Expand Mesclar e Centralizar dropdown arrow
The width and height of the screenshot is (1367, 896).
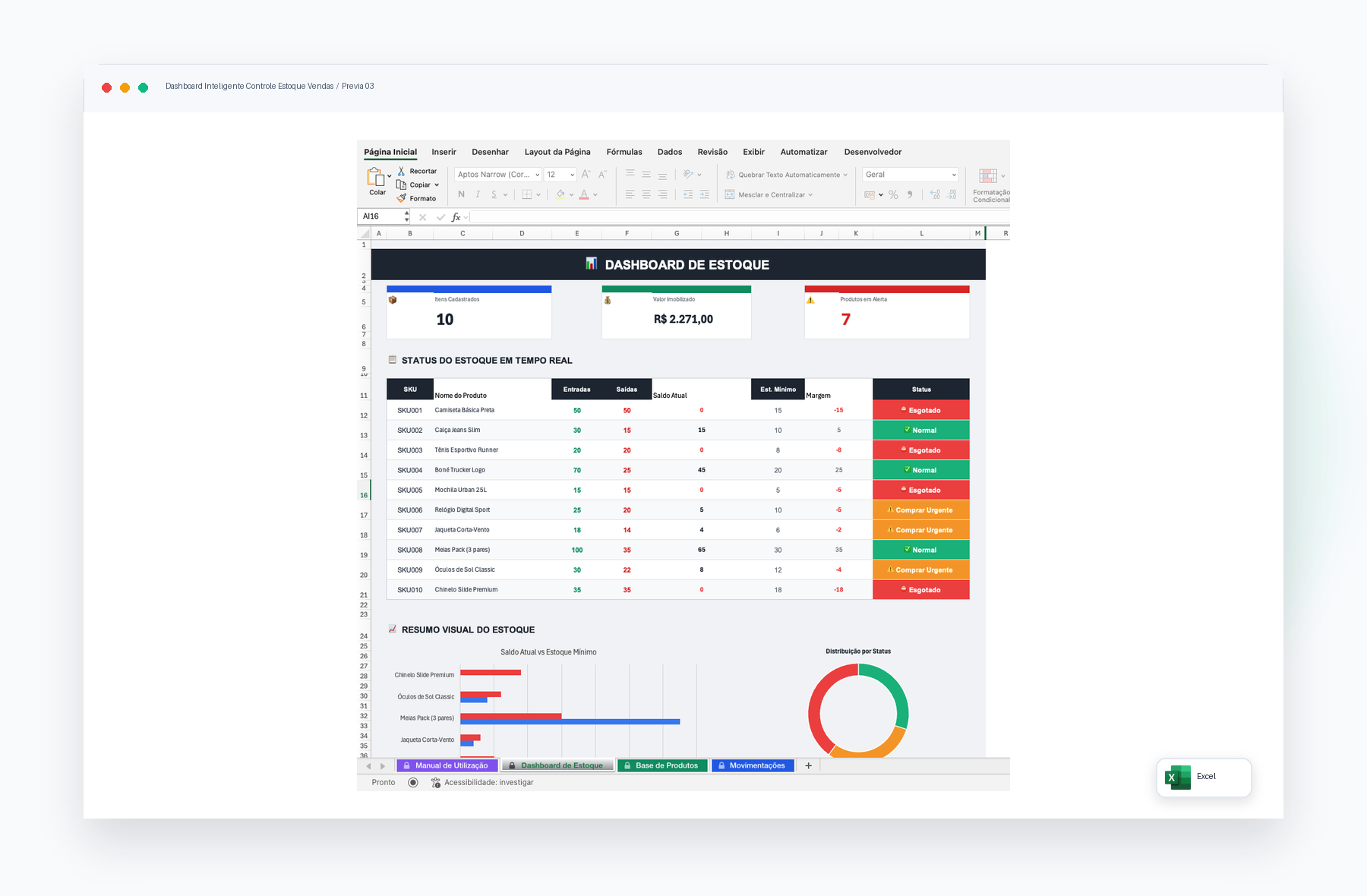pos(810,194)
